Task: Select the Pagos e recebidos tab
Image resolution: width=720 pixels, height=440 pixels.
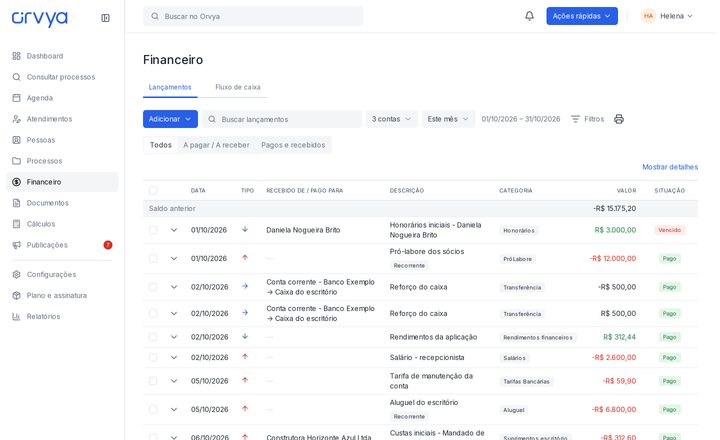Action: coord(293,145)
